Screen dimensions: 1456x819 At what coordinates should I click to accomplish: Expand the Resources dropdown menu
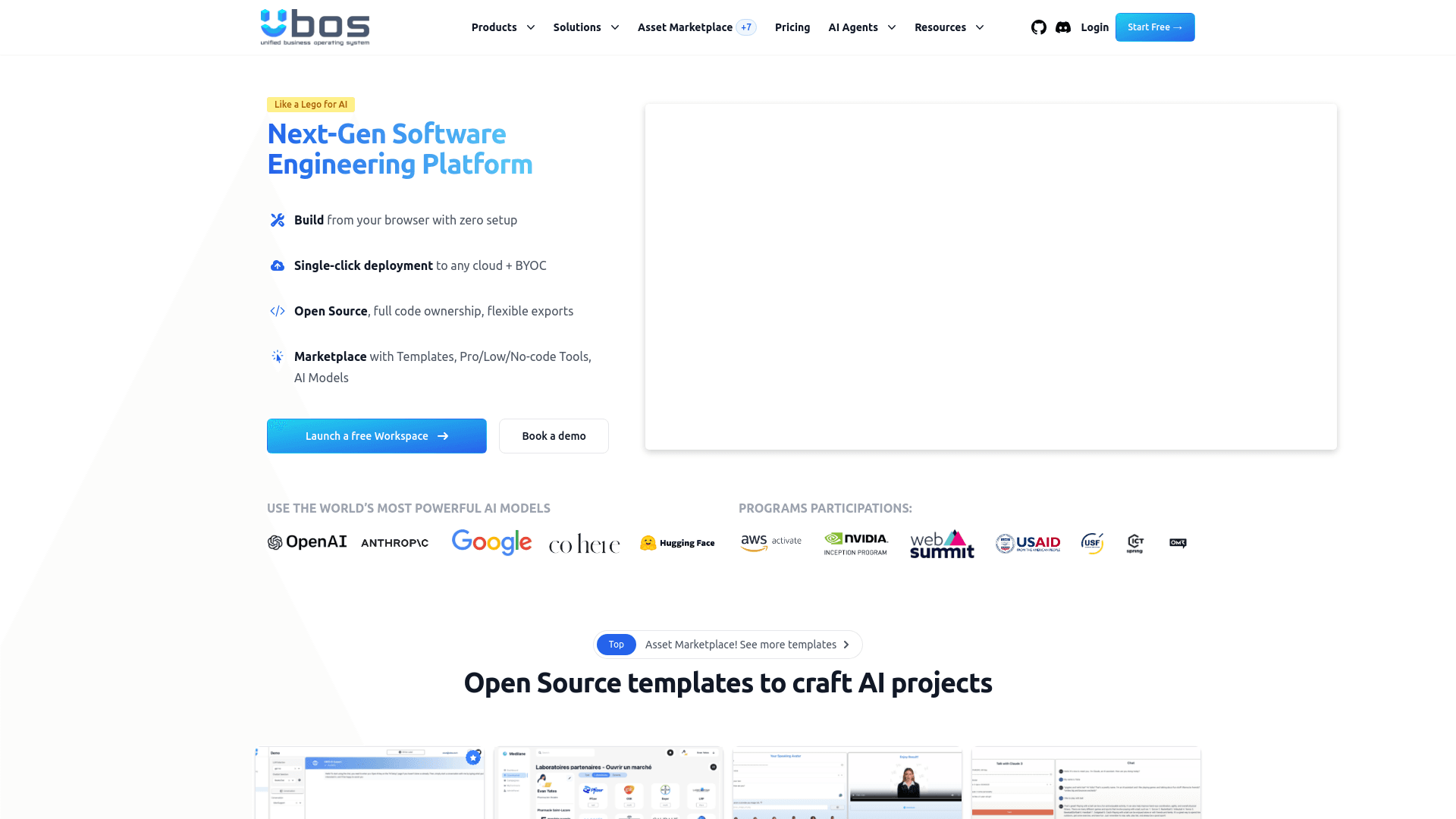click(x=949, y=27)
